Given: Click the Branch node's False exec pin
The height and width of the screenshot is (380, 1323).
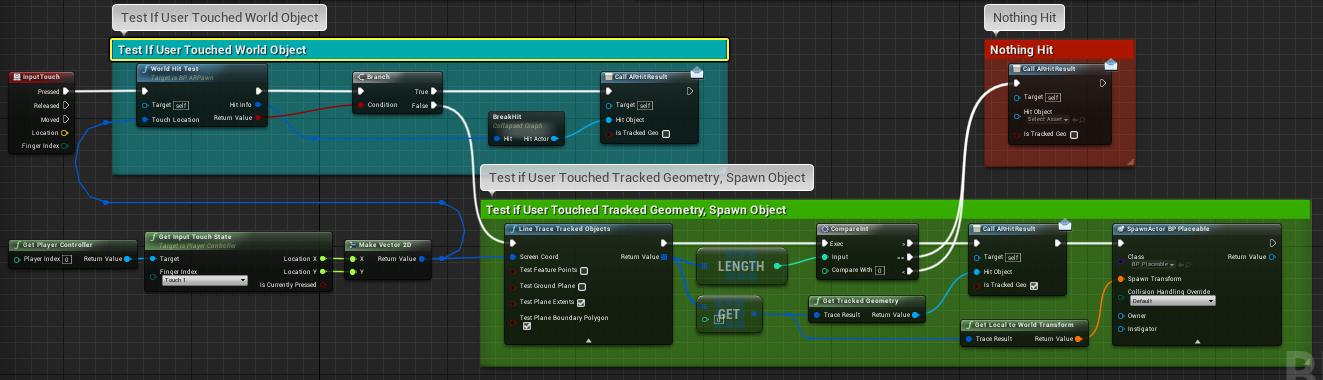Looking at the screenshot, I should point(433,105).
